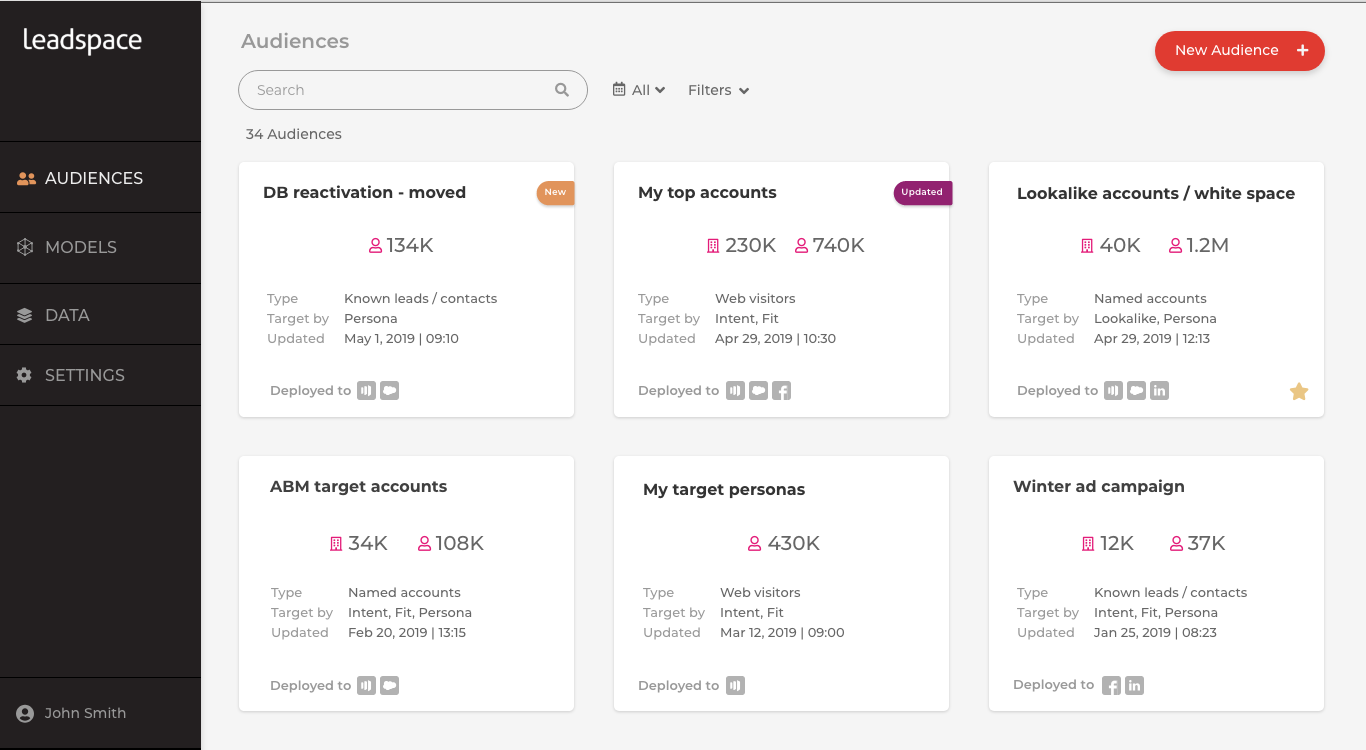Open Settings from the sidebar
Image resolution: width=1366 pixels, height=750 pixels.
click(x=84, y=375)
